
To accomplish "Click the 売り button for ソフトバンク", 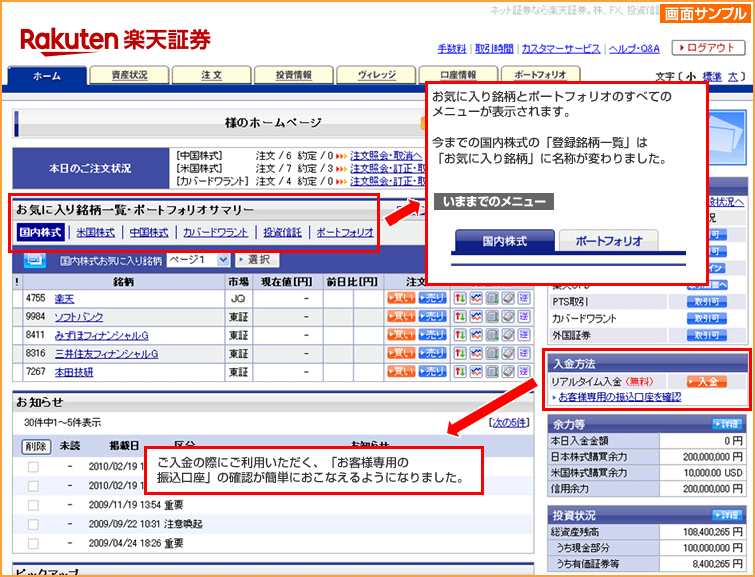I will click(x=432, y=317).
